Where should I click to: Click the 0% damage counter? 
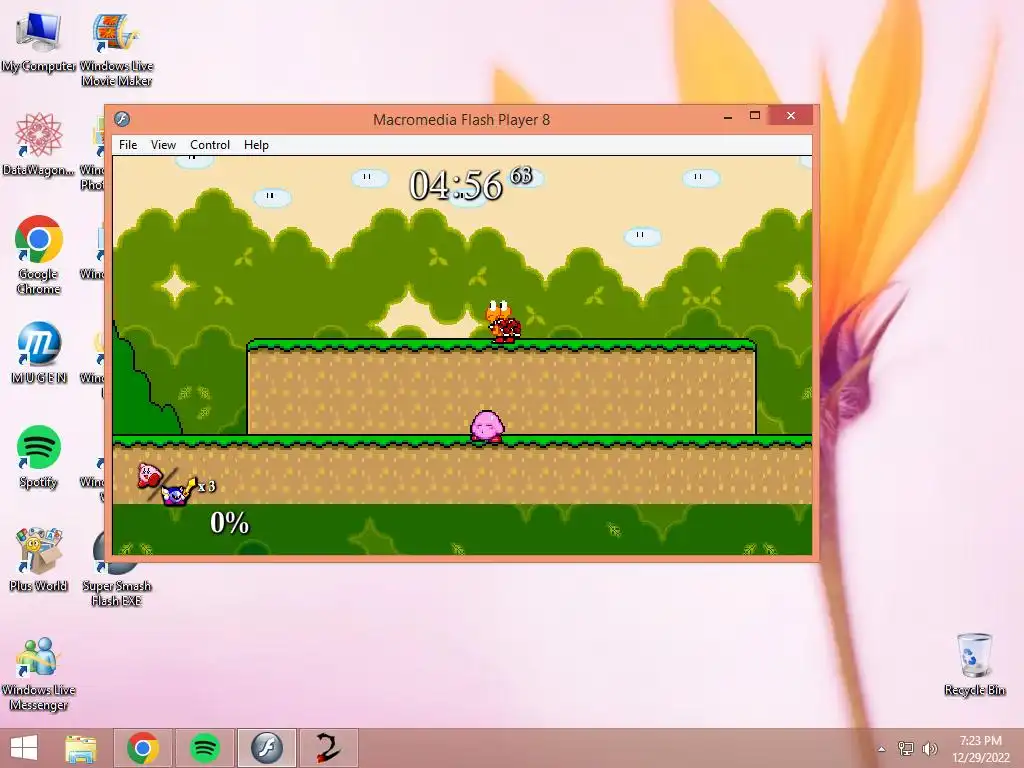[229, 522]
